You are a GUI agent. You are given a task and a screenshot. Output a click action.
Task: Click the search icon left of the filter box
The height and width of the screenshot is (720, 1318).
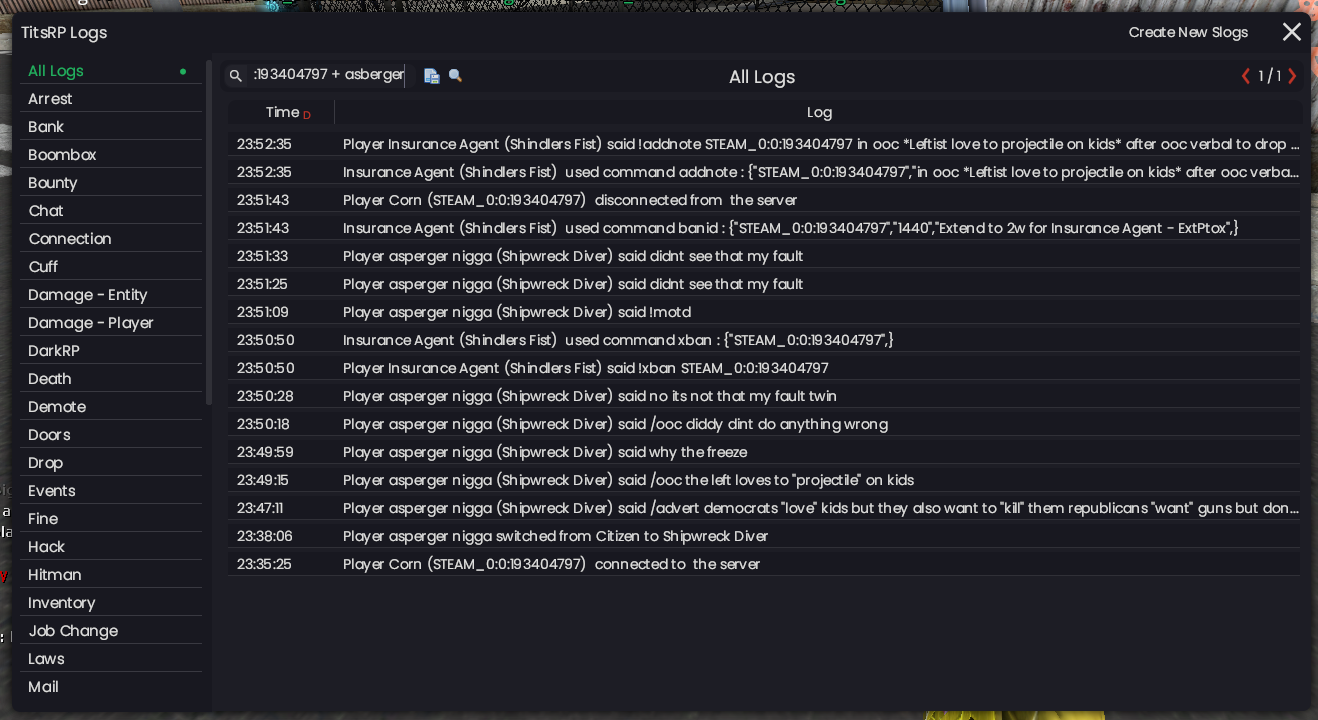[x=236, y=76]
